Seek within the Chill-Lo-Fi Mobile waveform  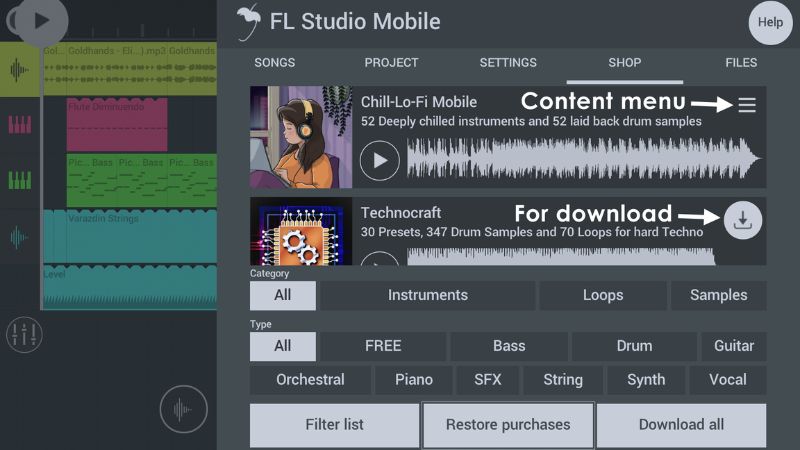click(584, 159)
